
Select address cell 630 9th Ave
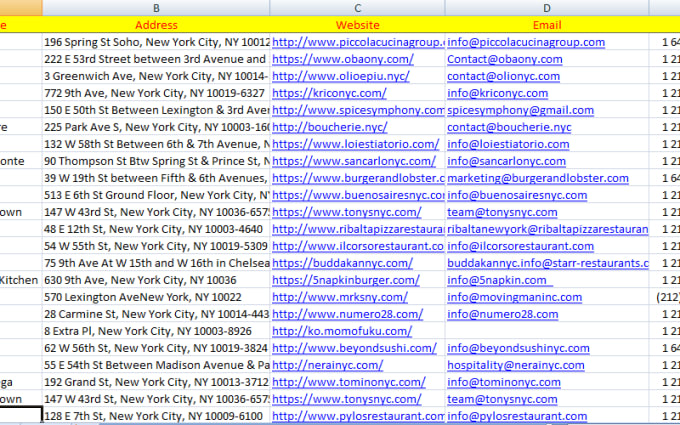pyautogui.click(x=156, y=280)
